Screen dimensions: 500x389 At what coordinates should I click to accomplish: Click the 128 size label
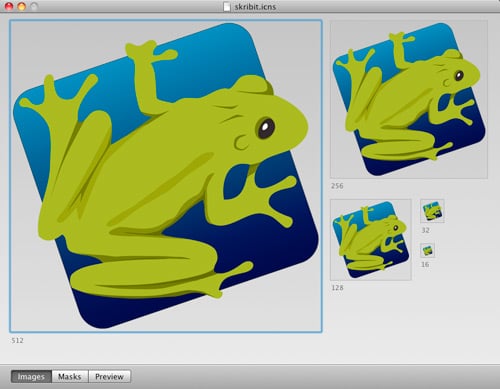[x=337, y=288]
